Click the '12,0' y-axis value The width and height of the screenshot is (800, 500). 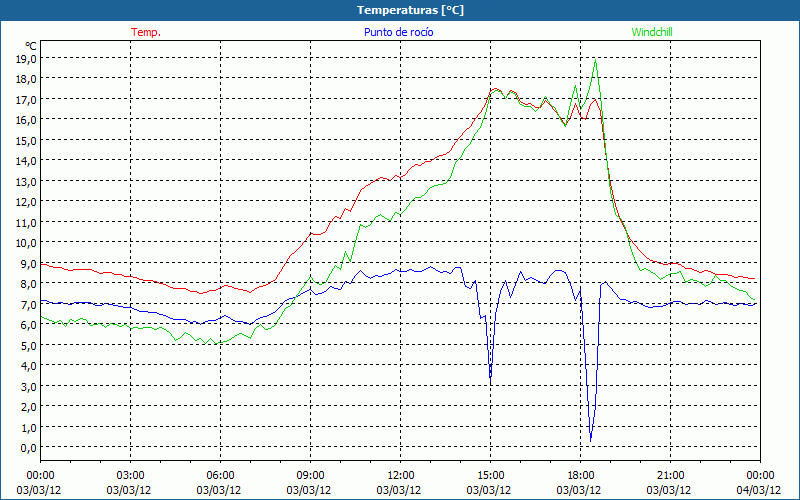pyautogui.click(x=26, y=202)
